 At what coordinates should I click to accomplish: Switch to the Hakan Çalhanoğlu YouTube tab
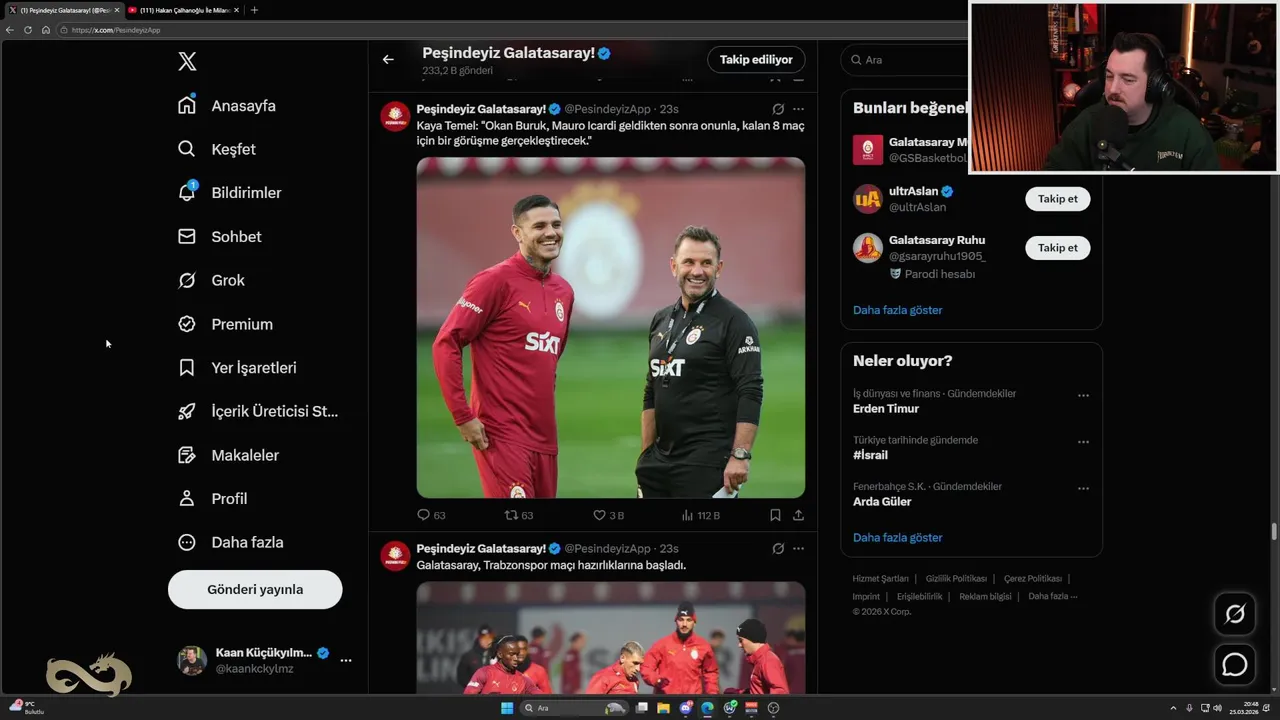click(183, 10)
